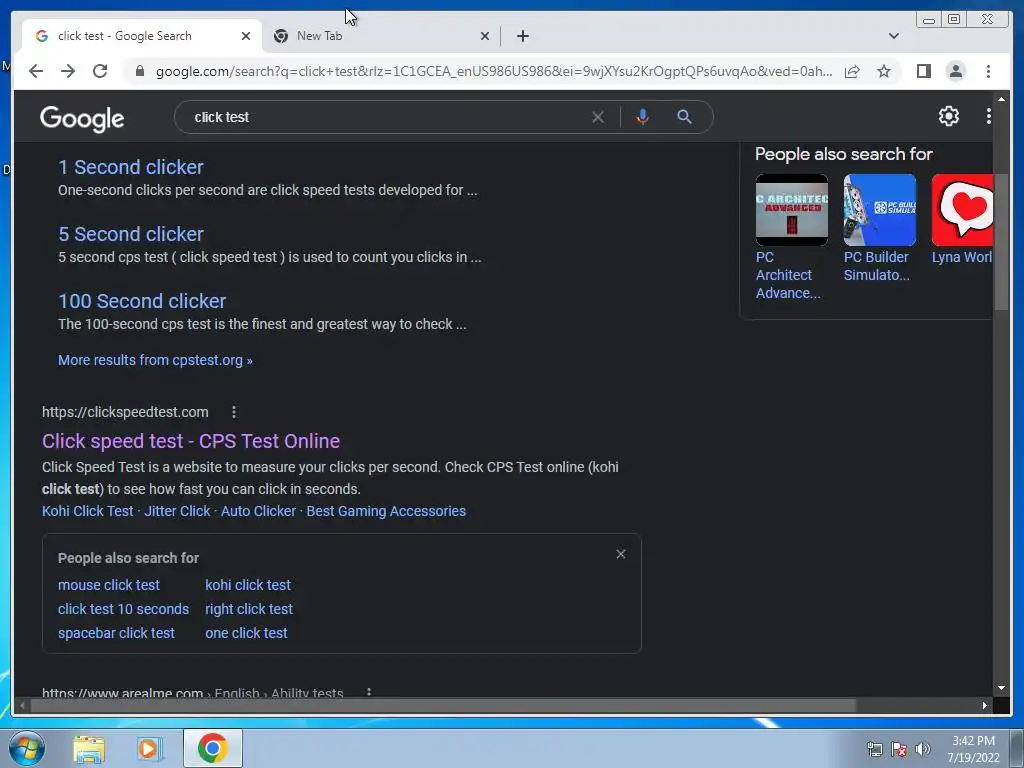
Task: Open the Jitter Click sitelink
Action: [177, 511]
